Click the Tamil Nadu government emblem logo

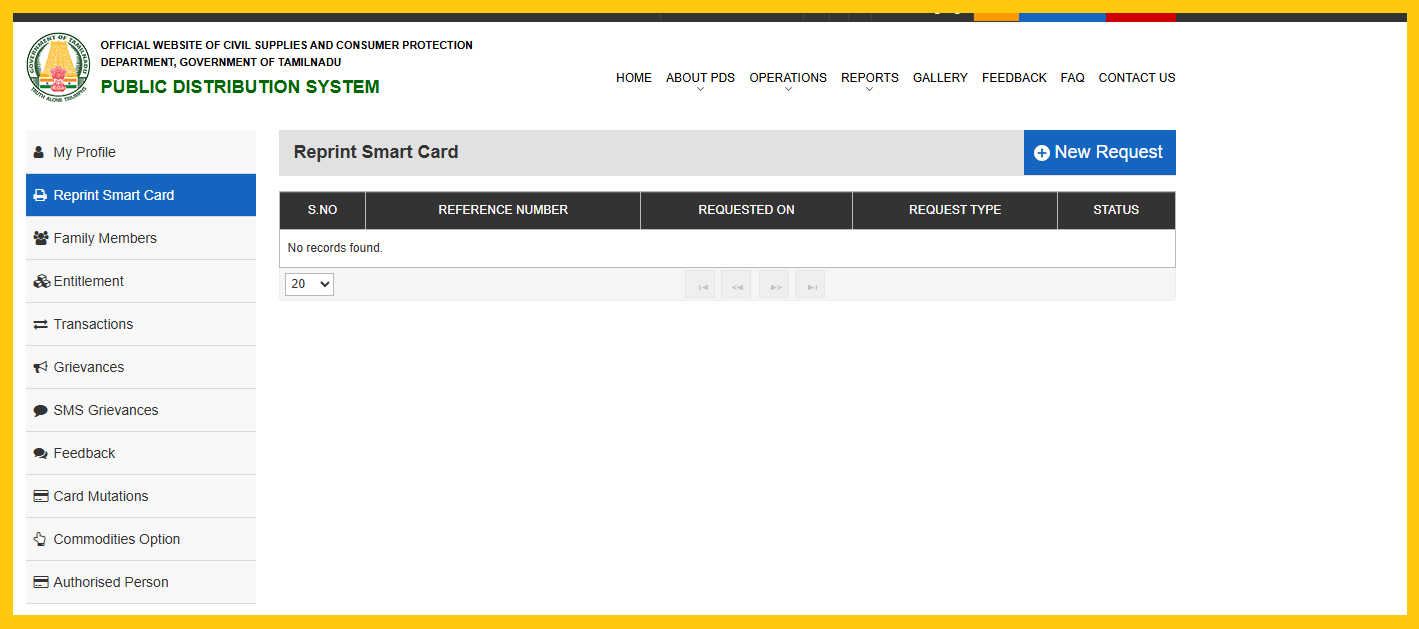pyautogui.click(x=58, y=66)
